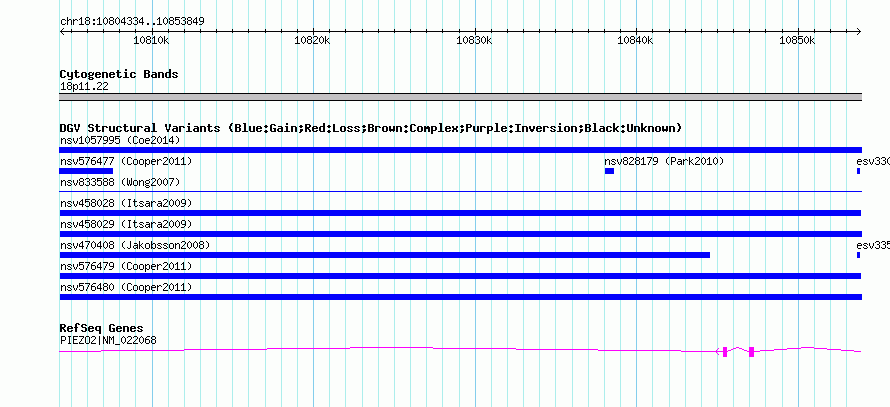
Task: Click the small nsv828179 (Park2010) variant block
Action: [x=610, y=171]
